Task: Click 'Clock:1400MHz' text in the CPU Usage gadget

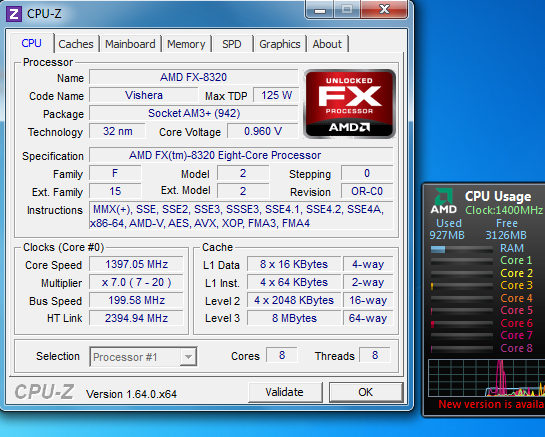Action: tap(504, 210)
